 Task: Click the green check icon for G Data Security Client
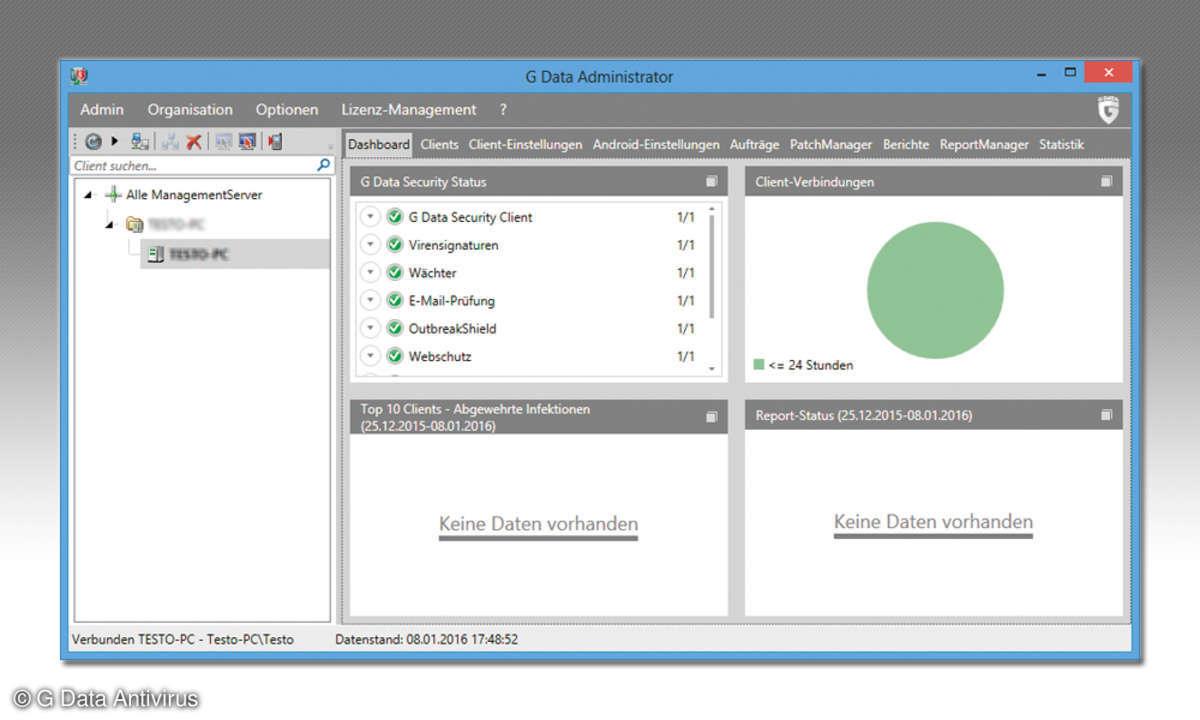(394, 217)
